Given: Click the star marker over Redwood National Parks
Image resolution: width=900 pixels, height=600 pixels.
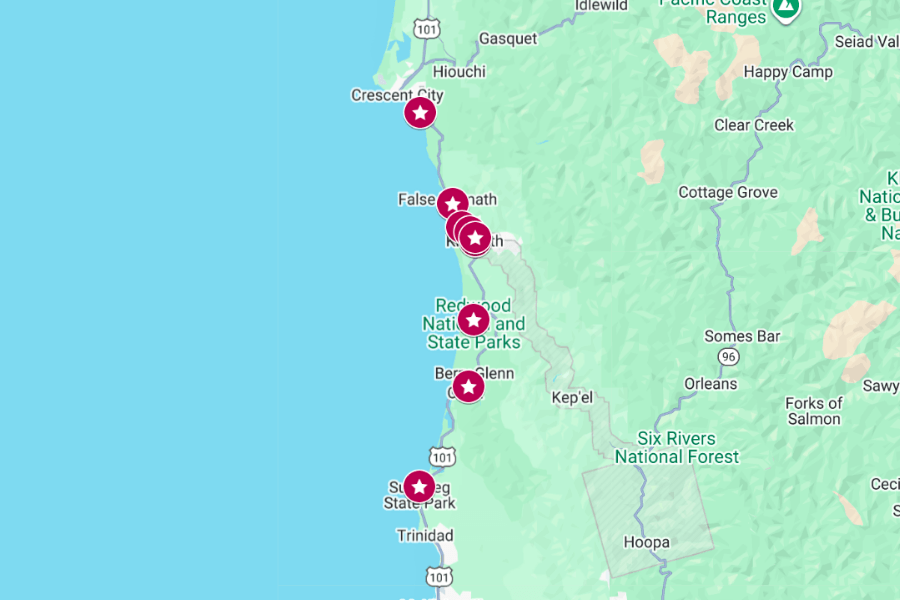Looking at the screenshot, I should [x=474, y=320].
